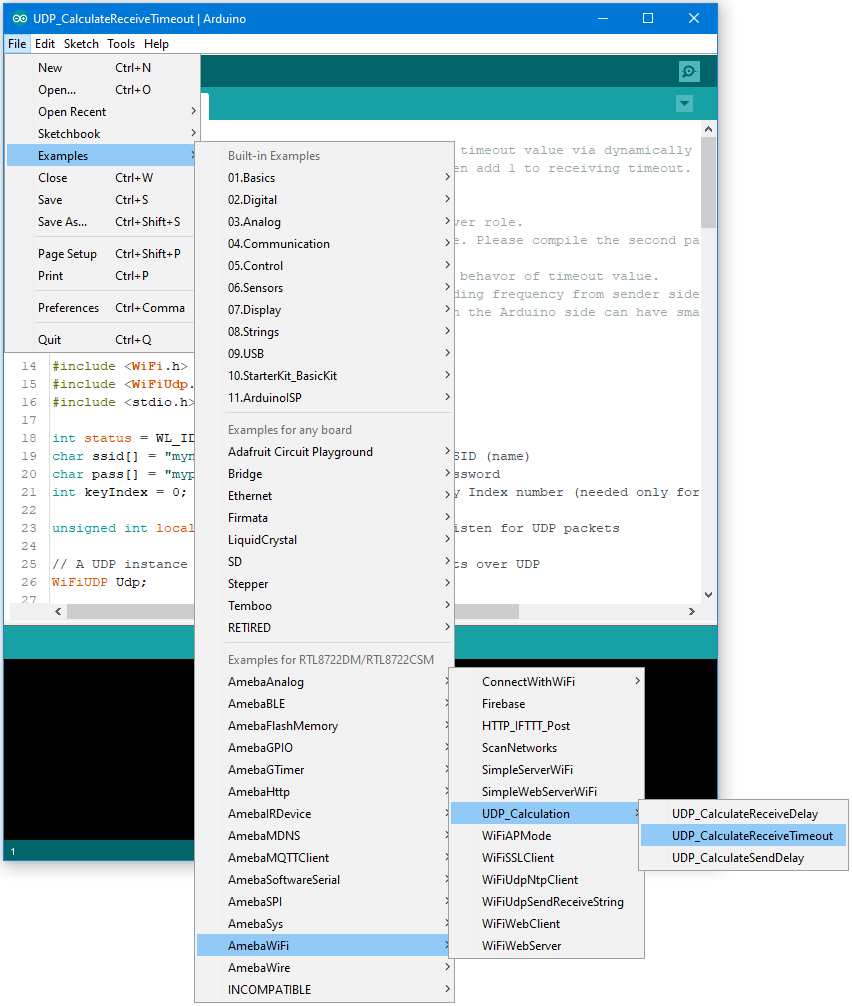This screenshot has width=852, height=1006.
Task: Choose Open... from the File menu
Action: tap(102, 90)
